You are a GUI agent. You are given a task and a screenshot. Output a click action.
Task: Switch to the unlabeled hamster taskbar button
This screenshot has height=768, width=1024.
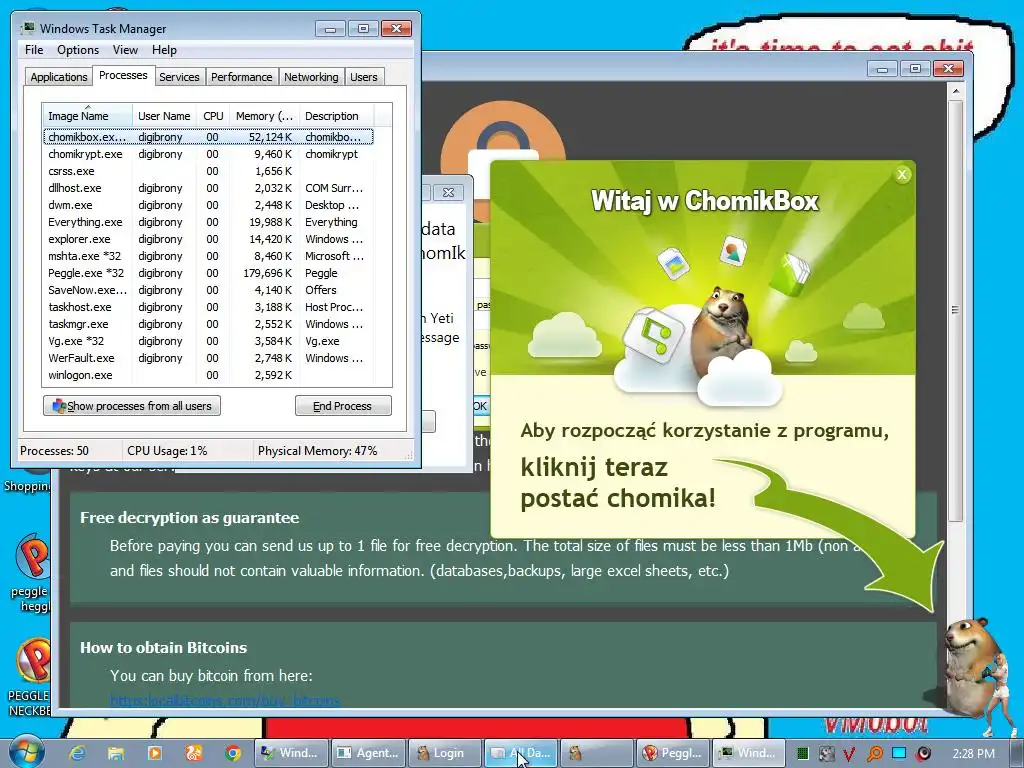(x=597, y=753)
